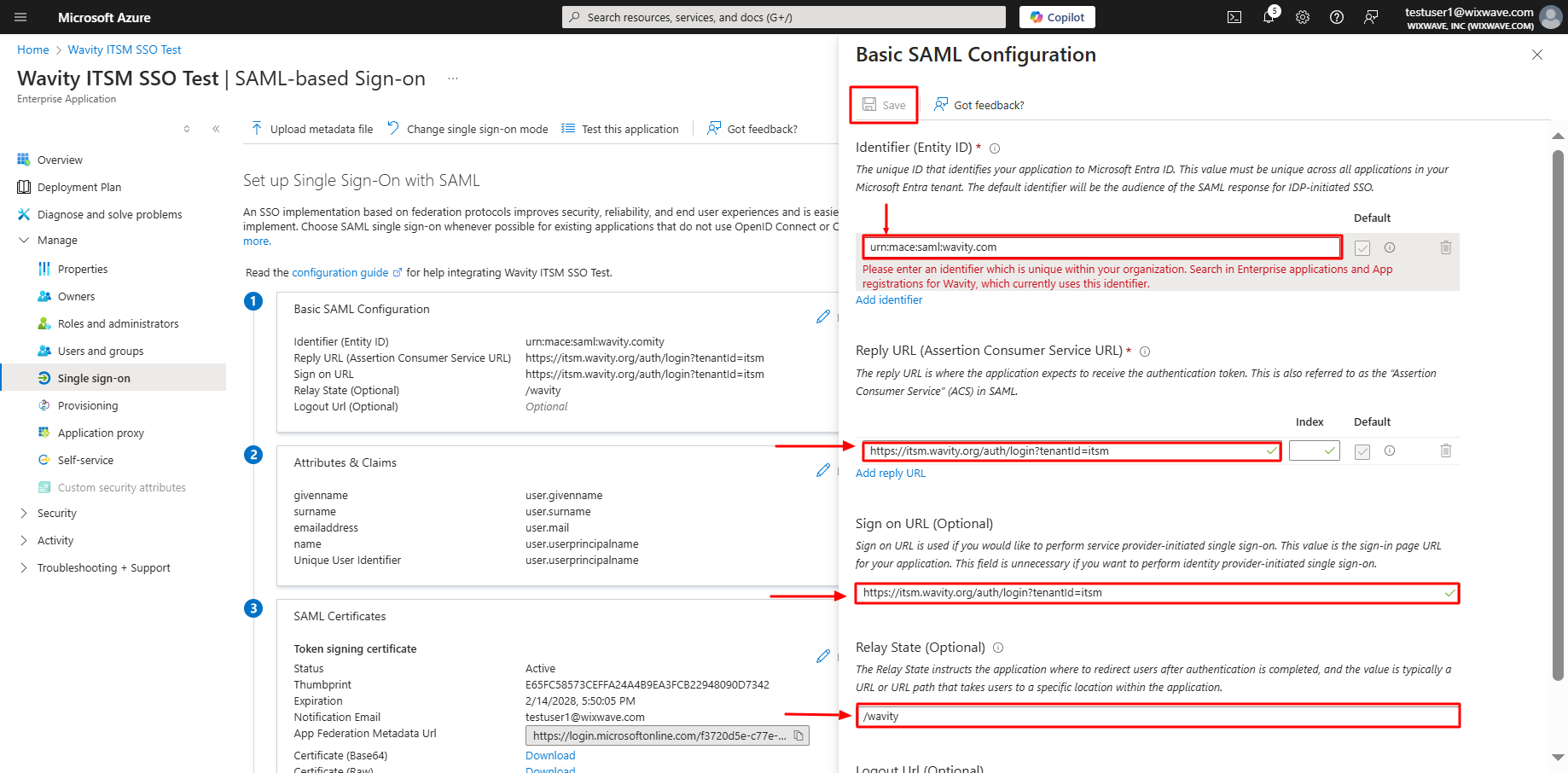Image resolution: width=1568 pixels, height=773 pixels.
Task: Open Overview in the sidebar
Action: coord(60,160)
